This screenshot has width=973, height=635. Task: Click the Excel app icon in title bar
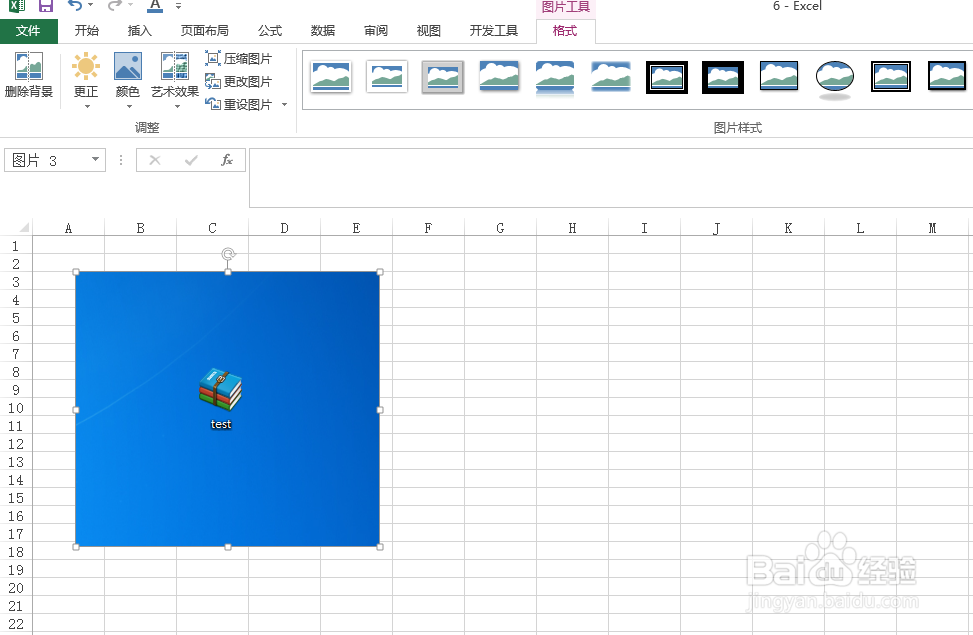pos(17,6)
